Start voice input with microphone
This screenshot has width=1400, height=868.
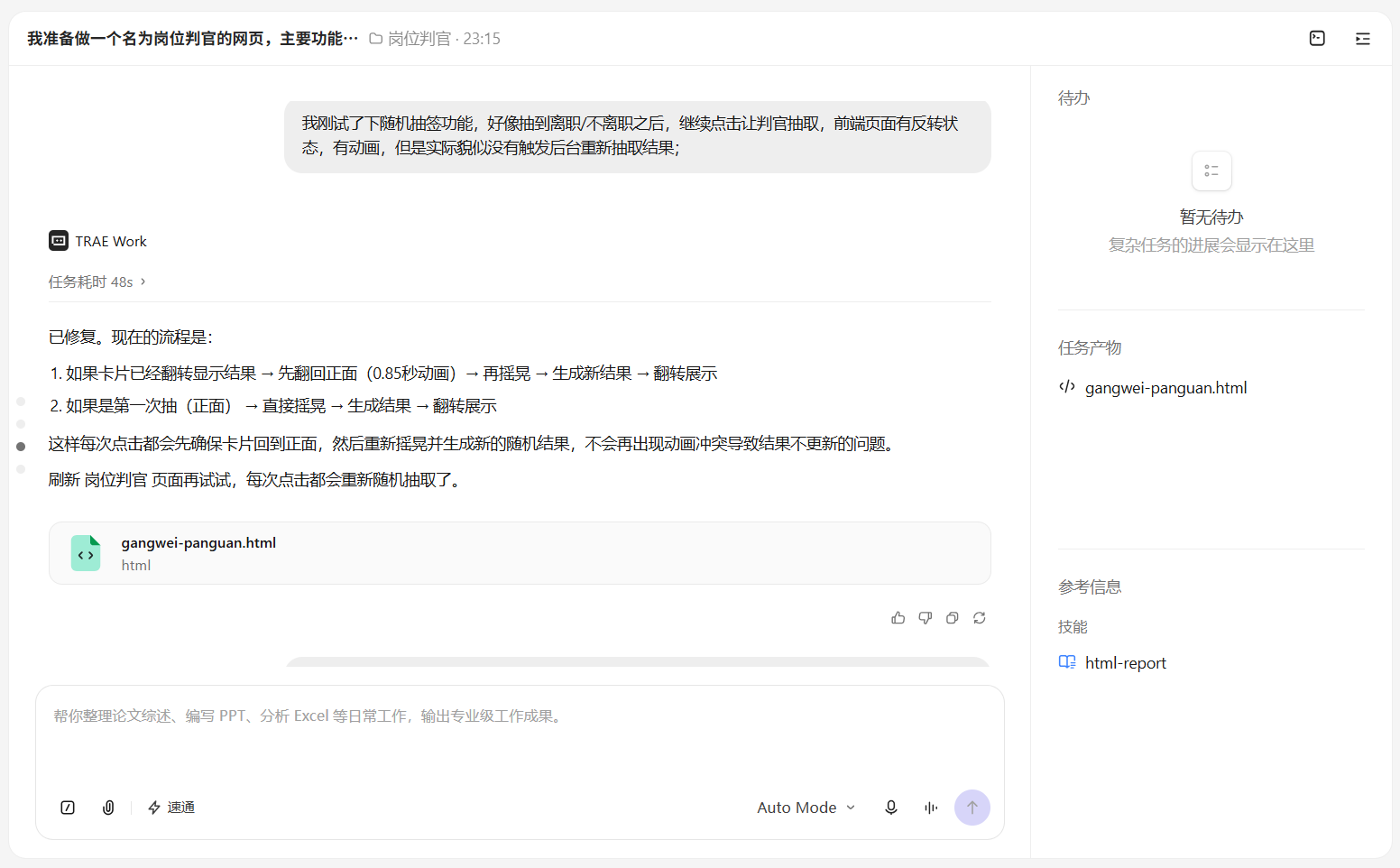click(x=890, y=808)
